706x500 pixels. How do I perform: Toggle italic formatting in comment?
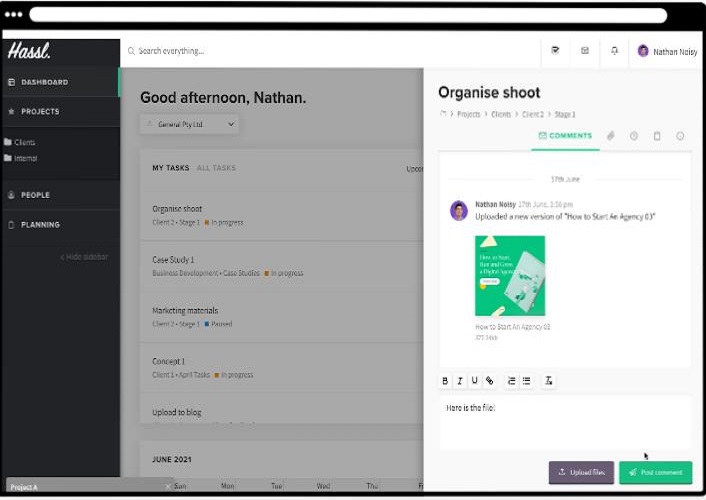460,380
